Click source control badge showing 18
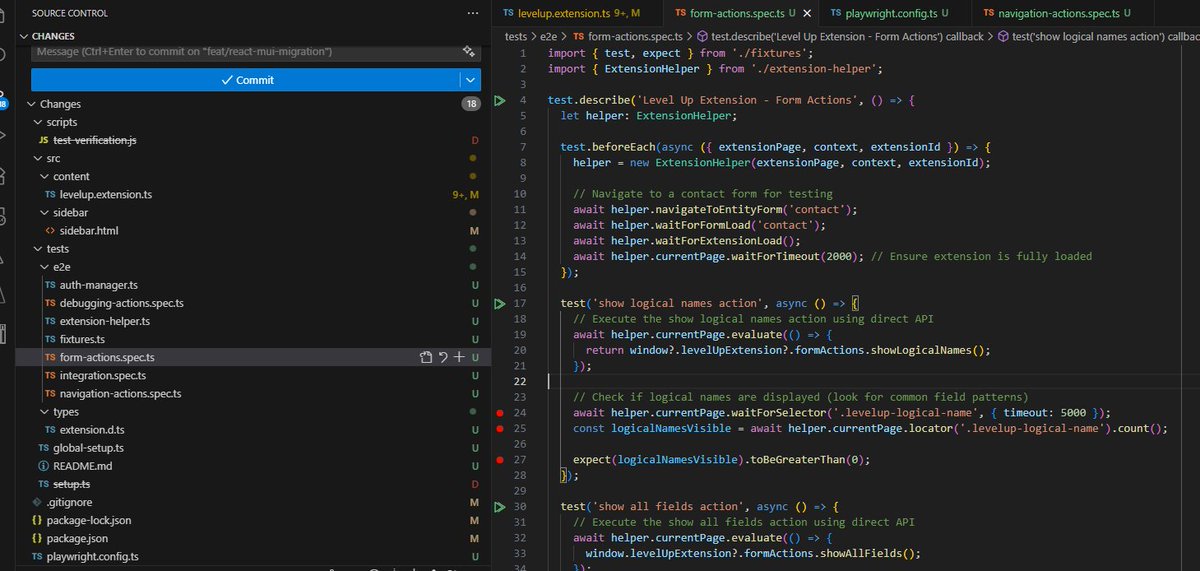 (3, 103)
